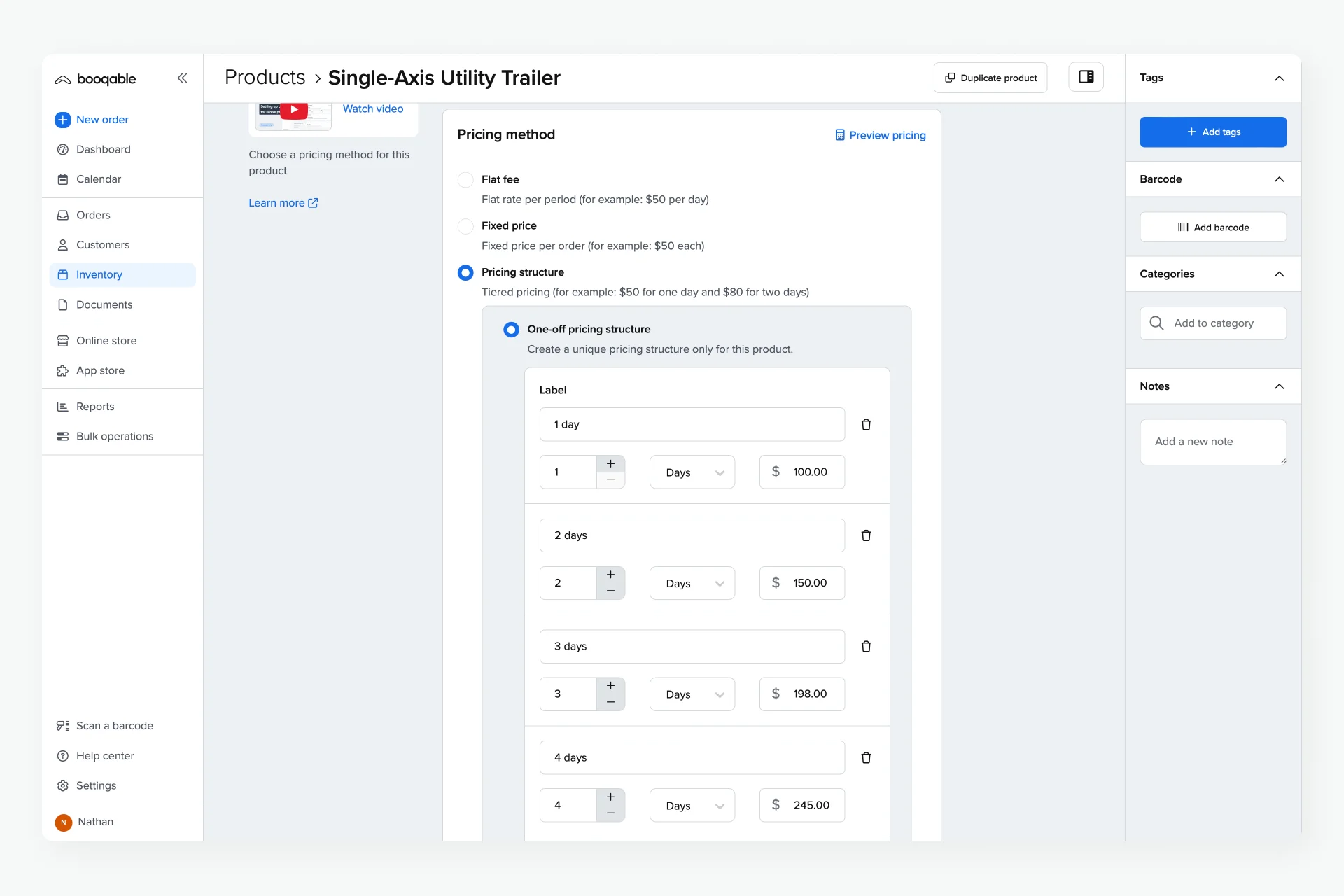Select the Fixed price radio button
The height and width of the screenshot is (896, 1344).
(465, 226)
